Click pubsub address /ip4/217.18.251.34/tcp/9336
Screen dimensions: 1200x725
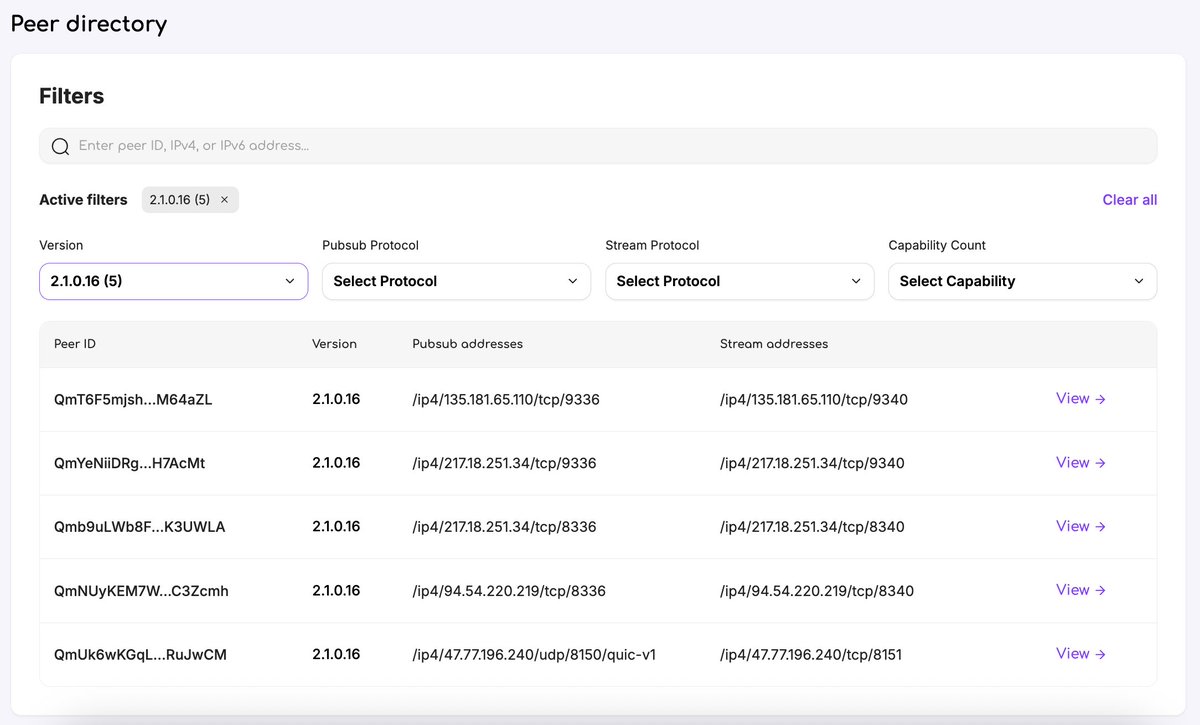click(x=504, y=463)
